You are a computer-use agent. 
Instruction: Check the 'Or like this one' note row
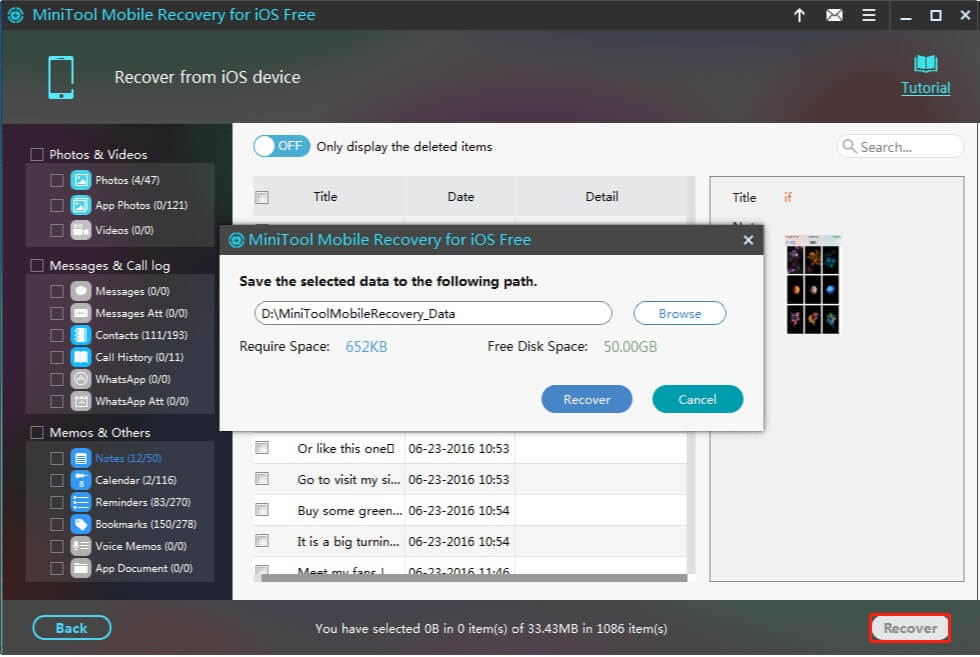pyautogui.click(x=262, y=448)
